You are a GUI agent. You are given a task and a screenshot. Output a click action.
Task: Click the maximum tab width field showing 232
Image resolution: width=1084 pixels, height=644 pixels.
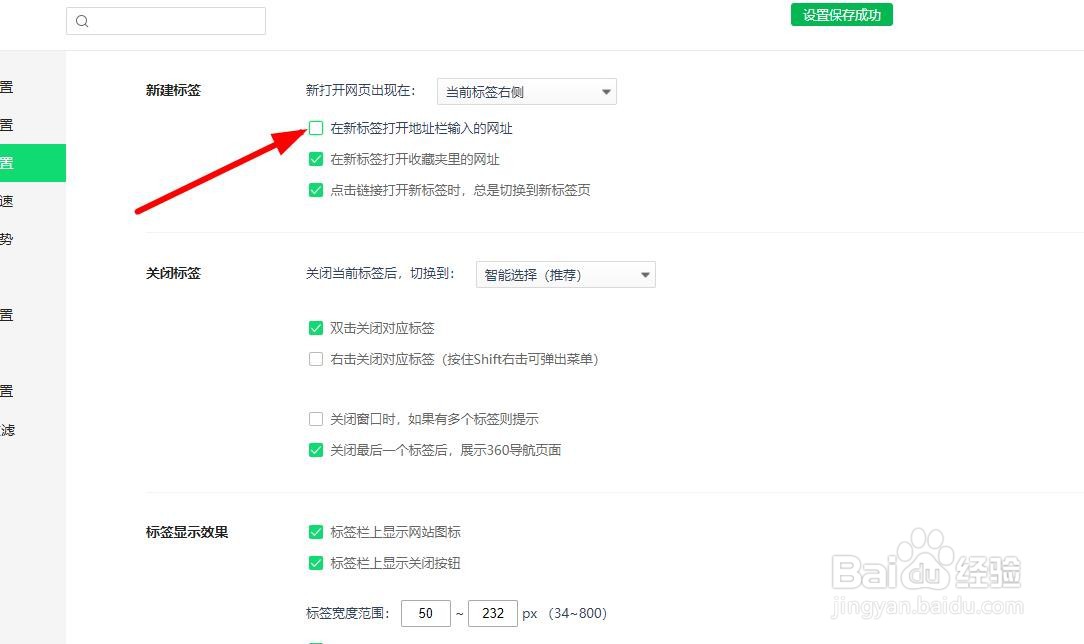coord(493,613)
